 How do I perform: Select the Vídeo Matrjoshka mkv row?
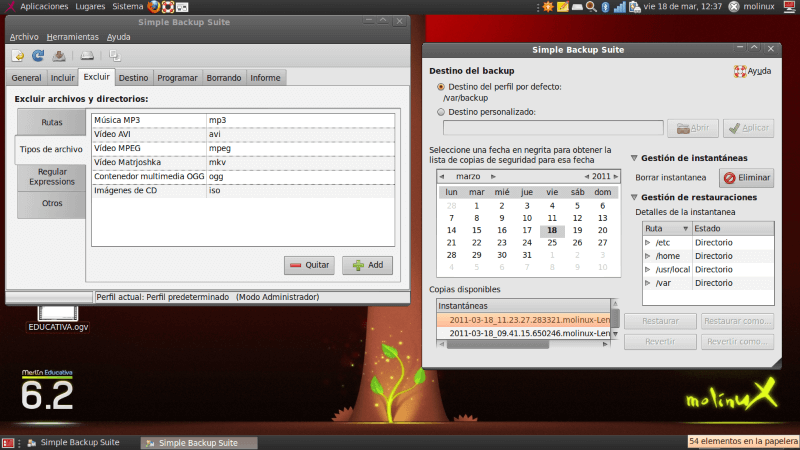[x=243, y=162]
